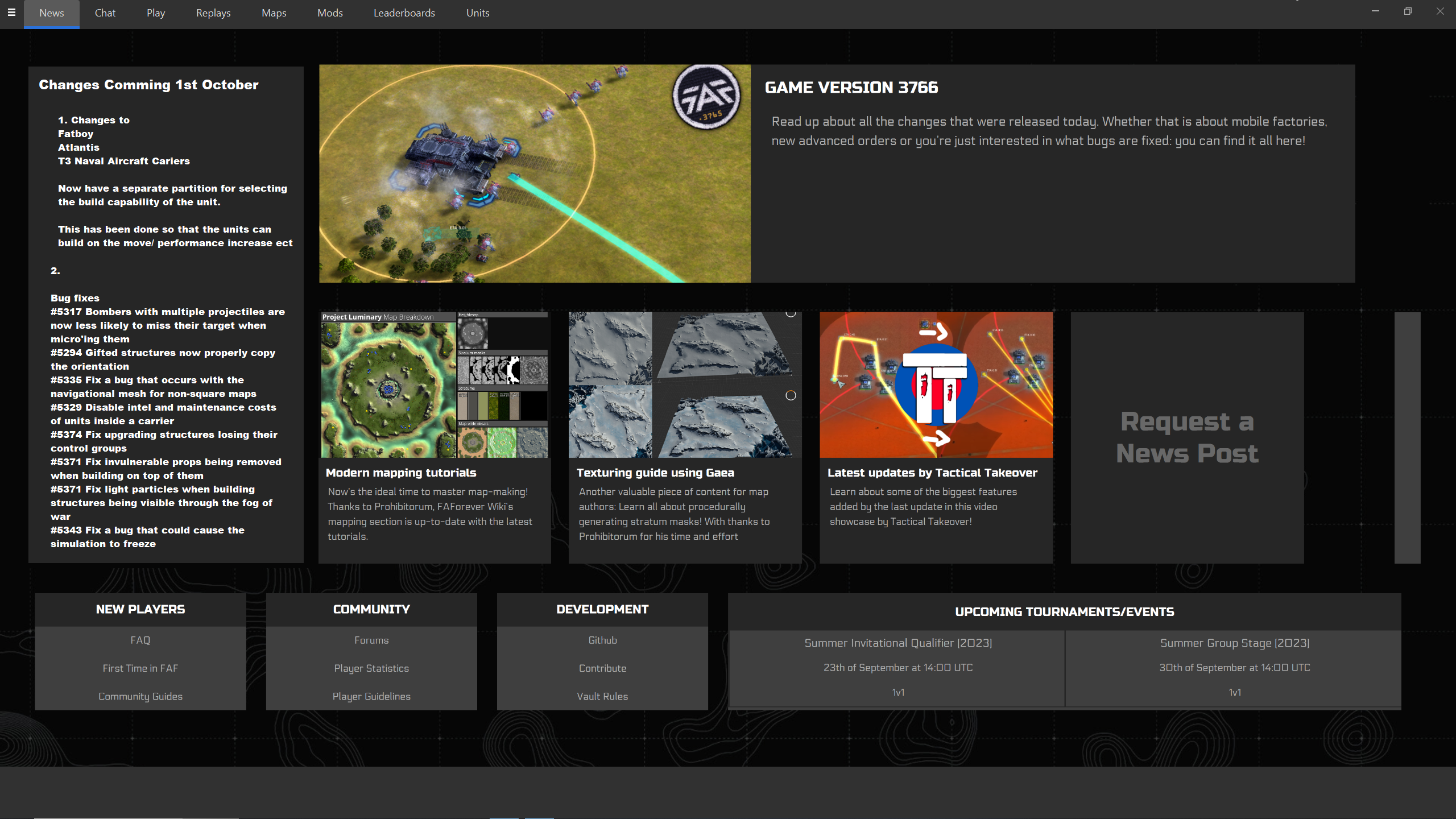This screenshot has height=819, width=1456.
Task: Open the FAQ link under New Players
Action: click(140, 640)
